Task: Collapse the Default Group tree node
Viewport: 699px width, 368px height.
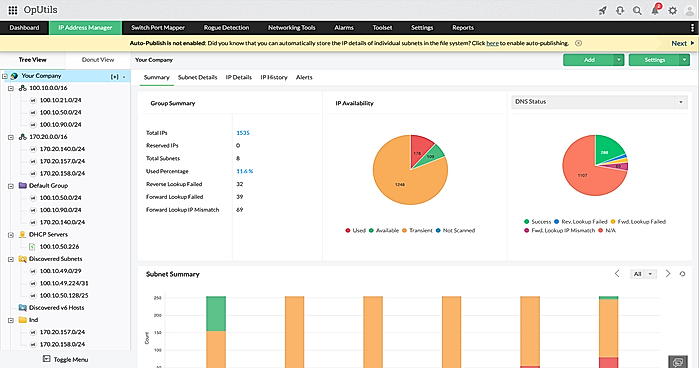Action: (11, 186)
